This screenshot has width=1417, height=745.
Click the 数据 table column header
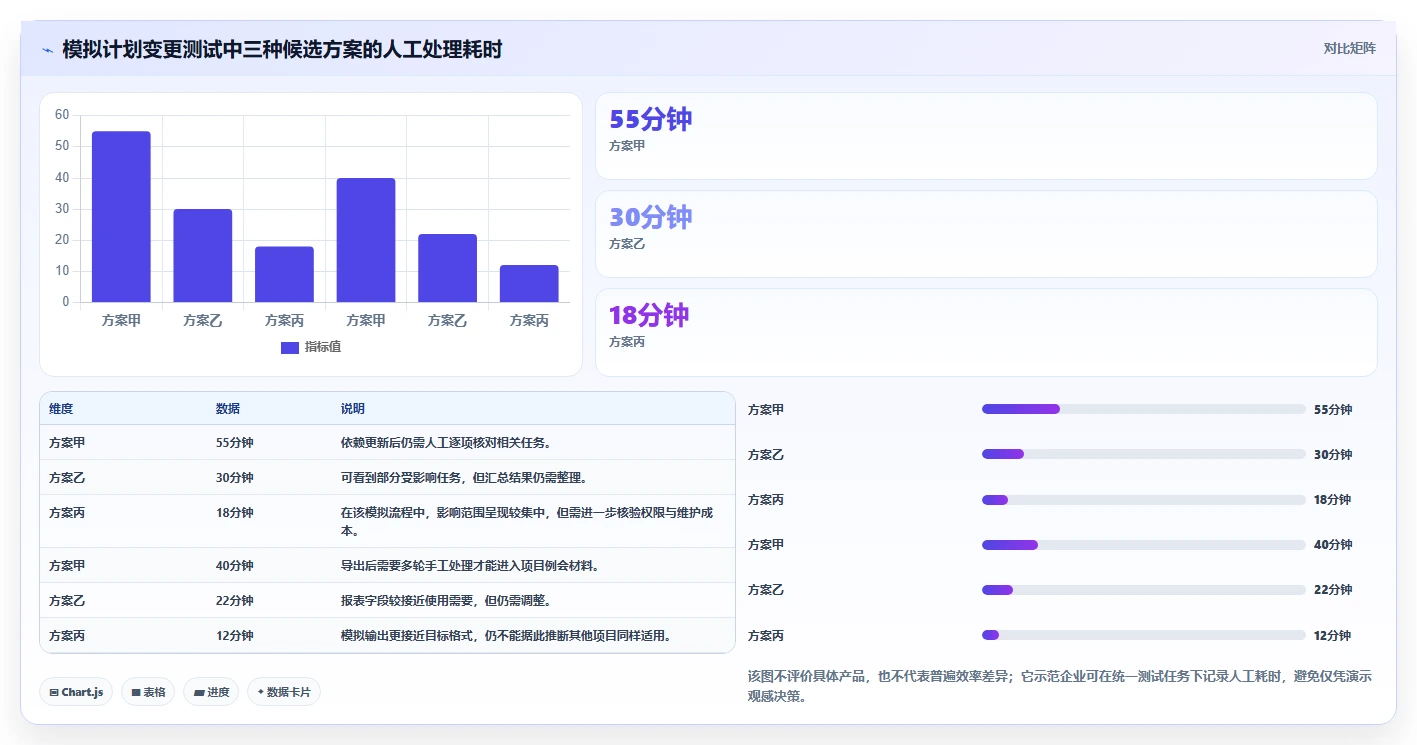point(228,409)
